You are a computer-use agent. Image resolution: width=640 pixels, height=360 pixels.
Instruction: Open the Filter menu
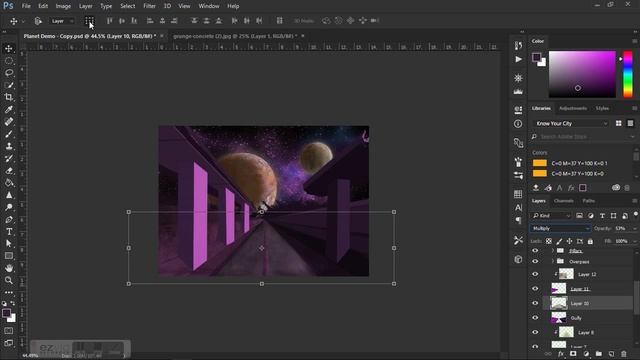tap(149, 6)
